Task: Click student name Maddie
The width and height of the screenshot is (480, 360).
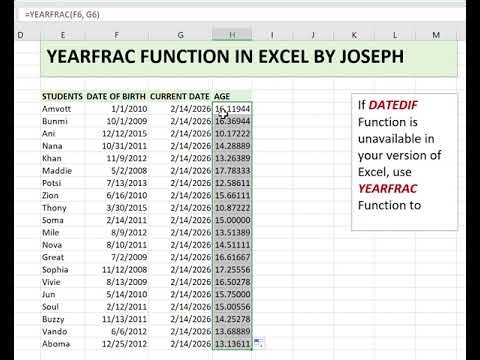Action: coord(57,170)
